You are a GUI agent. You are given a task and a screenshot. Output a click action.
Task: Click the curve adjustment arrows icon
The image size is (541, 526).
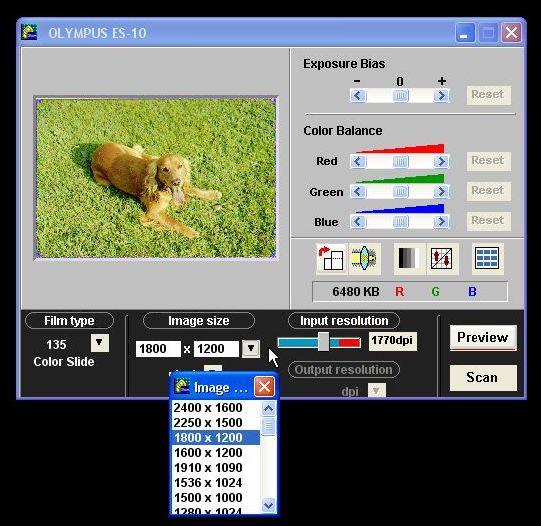point(442,259)
